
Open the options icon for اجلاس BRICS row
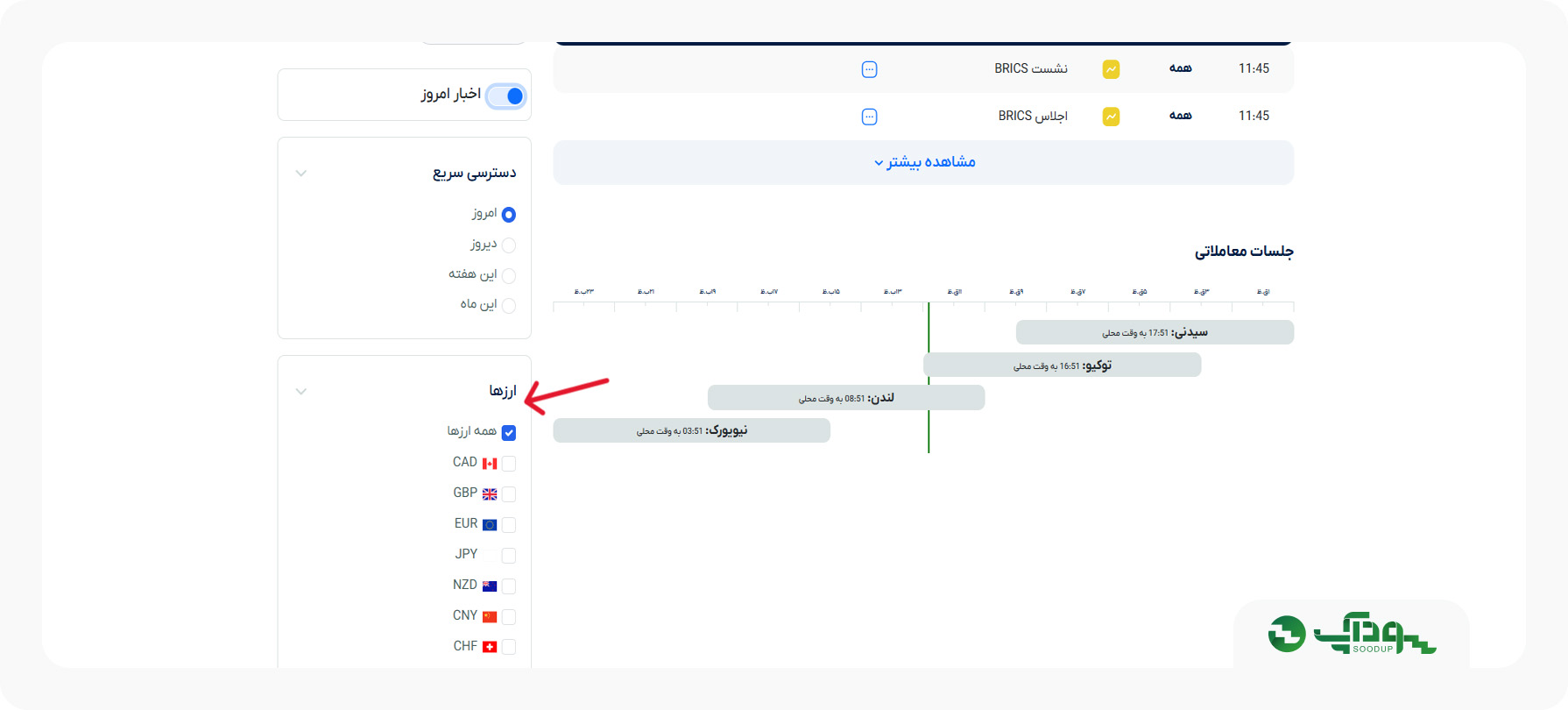point(869,117)
